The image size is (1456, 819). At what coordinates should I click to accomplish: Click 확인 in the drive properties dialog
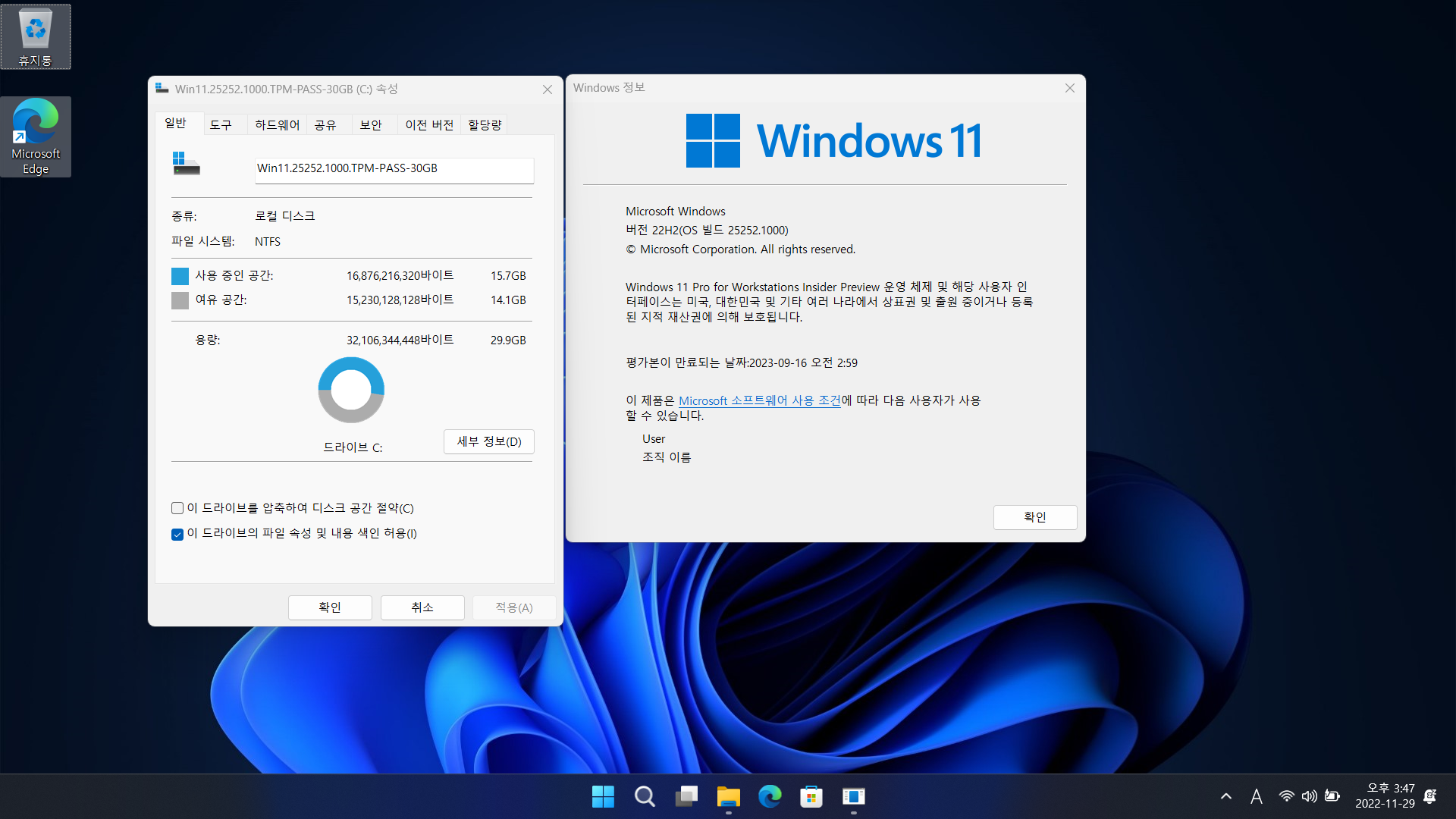coord(330,607)
